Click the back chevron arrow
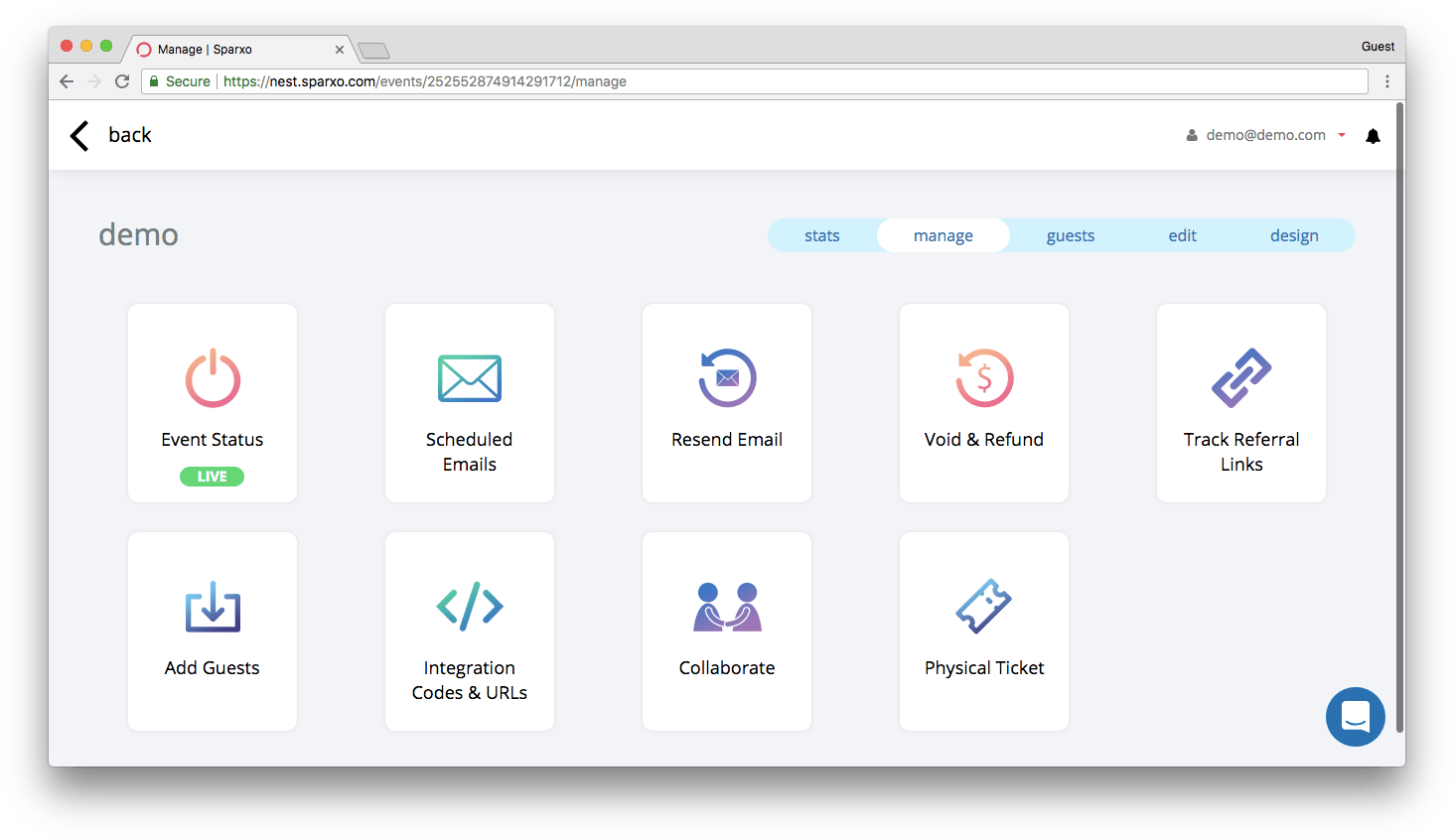1453x840 pixels. (x=79, y=135)
